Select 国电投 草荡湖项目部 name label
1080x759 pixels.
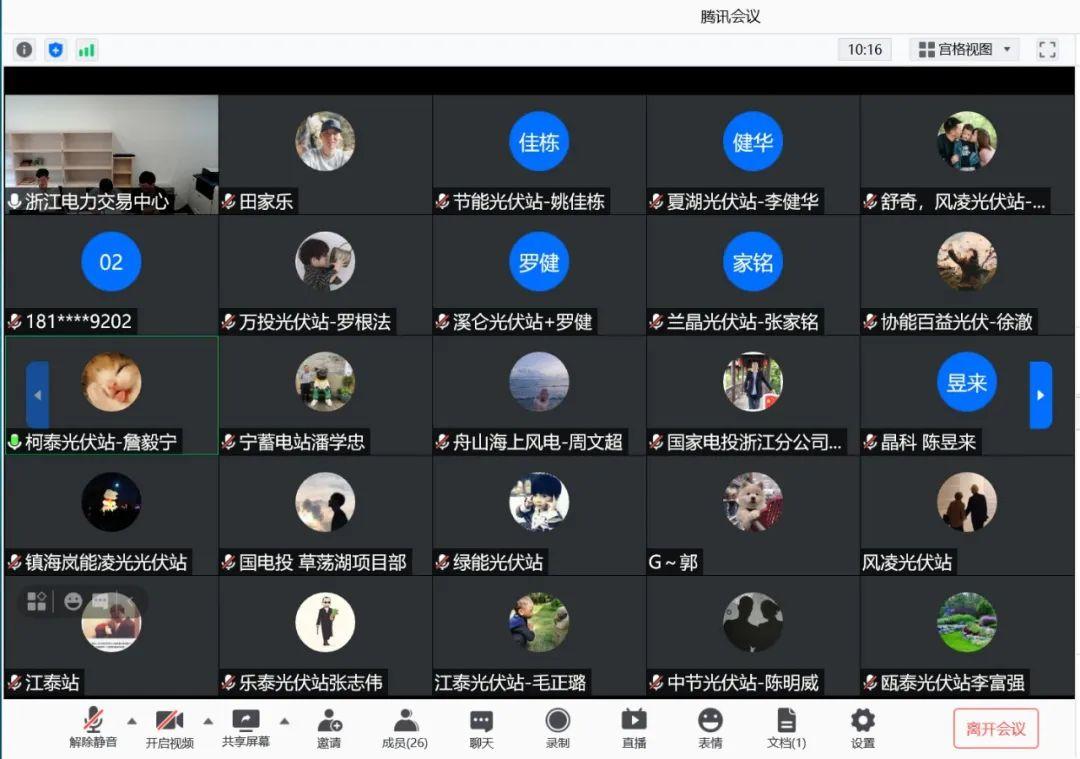click(322, 562)
